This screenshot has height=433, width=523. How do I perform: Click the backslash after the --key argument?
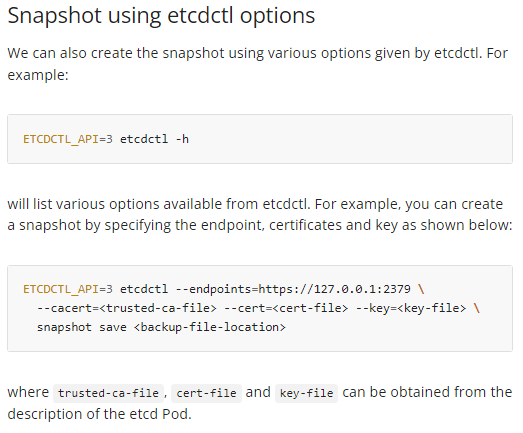[x=476, y=308]
